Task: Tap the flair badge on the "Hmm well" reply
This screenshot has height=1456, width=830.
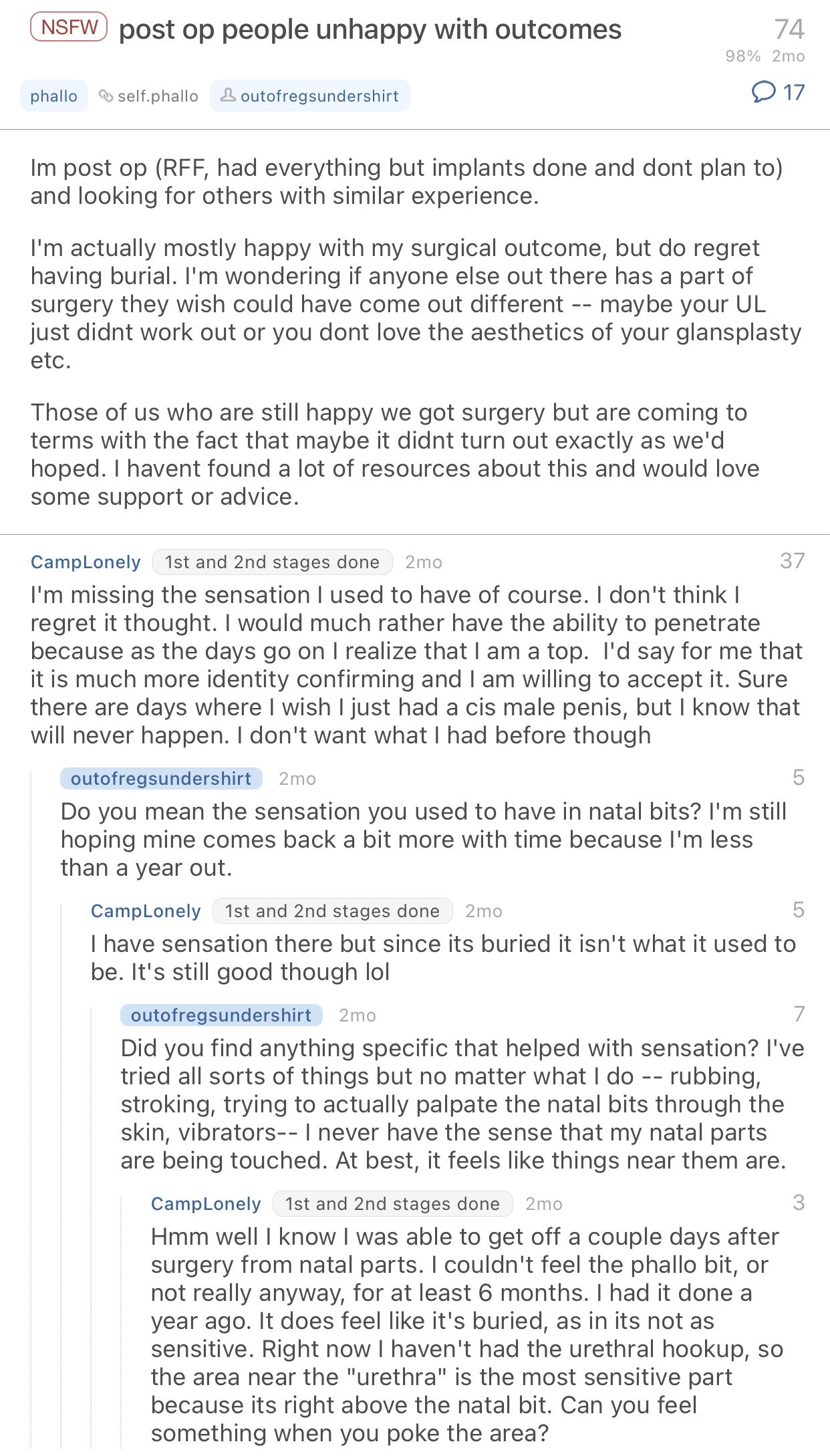Action: [x=392, y=1204]
